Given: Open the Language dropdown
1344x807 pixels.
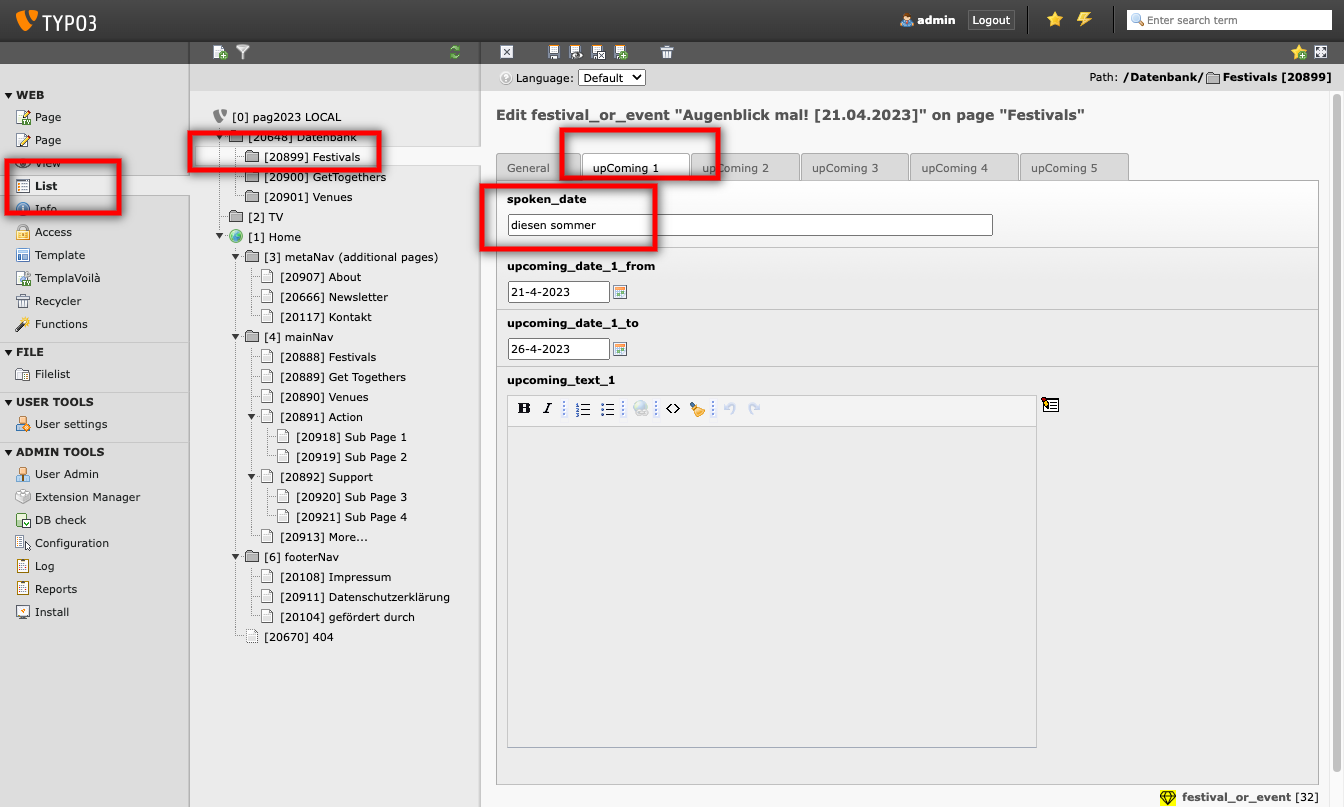Looking at the screenshot, I should click(x=611, y=78).
